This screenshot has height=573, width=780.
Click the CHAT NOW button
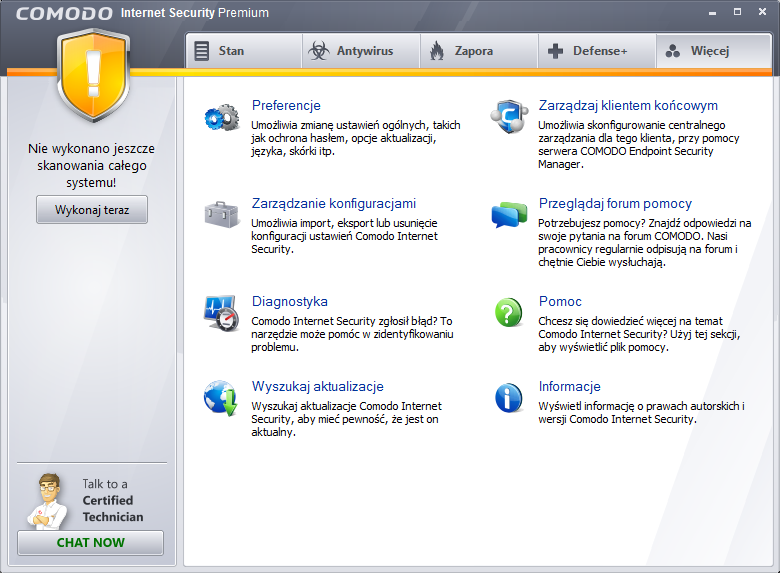coord(91,543)
